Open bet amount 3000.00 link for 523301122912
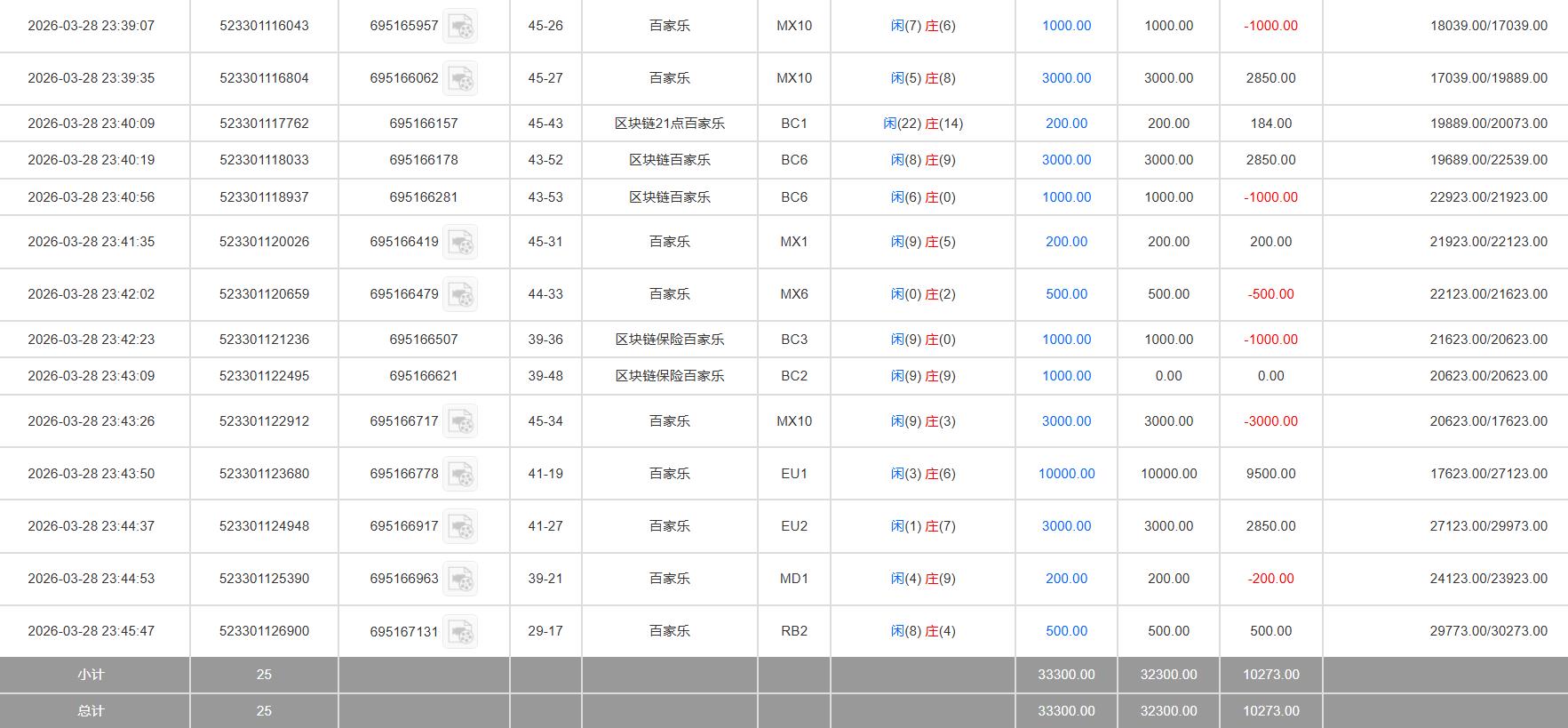 coord(1066,421)
